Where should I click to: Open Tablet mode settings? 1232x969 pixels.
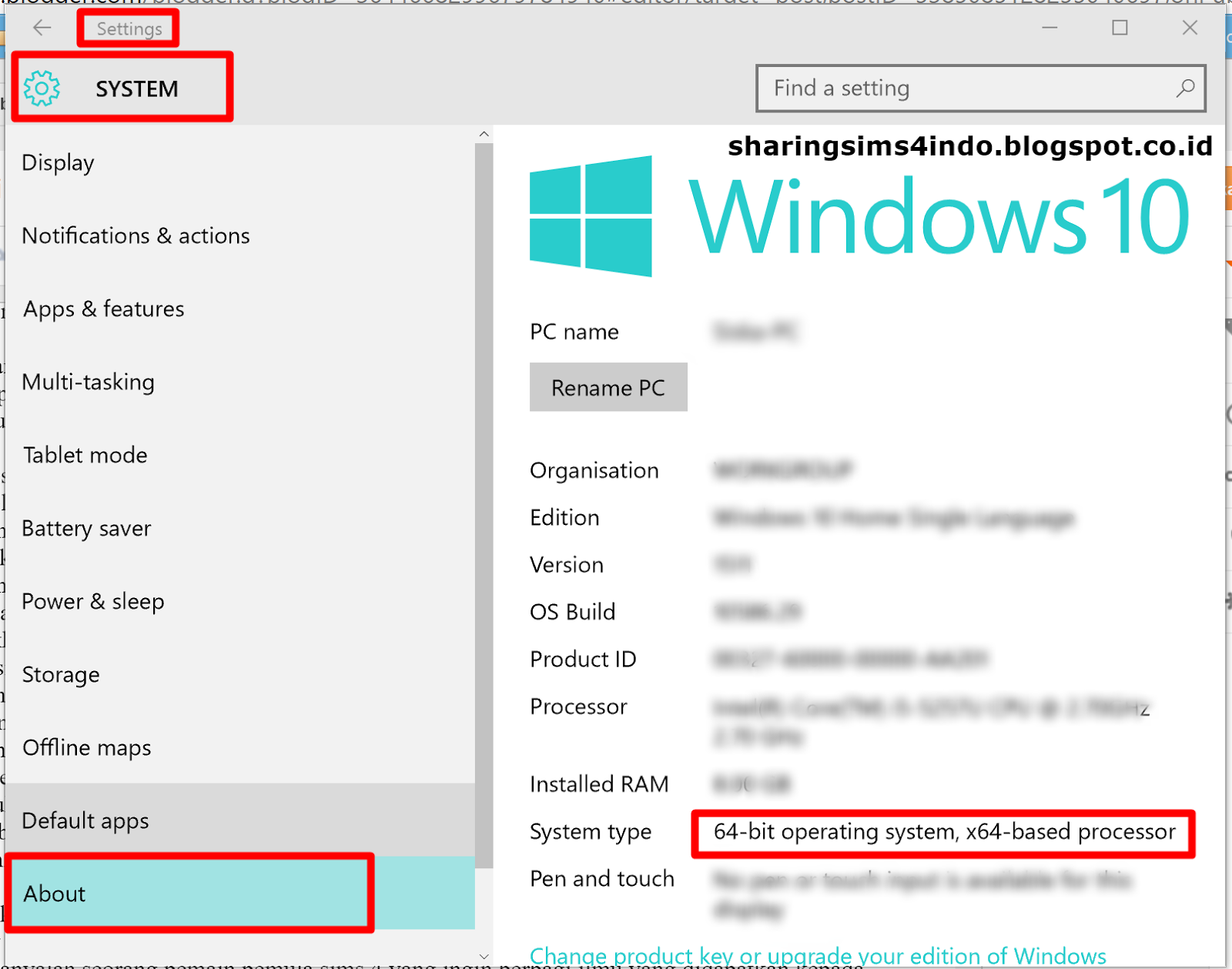(x=240, y=455)
